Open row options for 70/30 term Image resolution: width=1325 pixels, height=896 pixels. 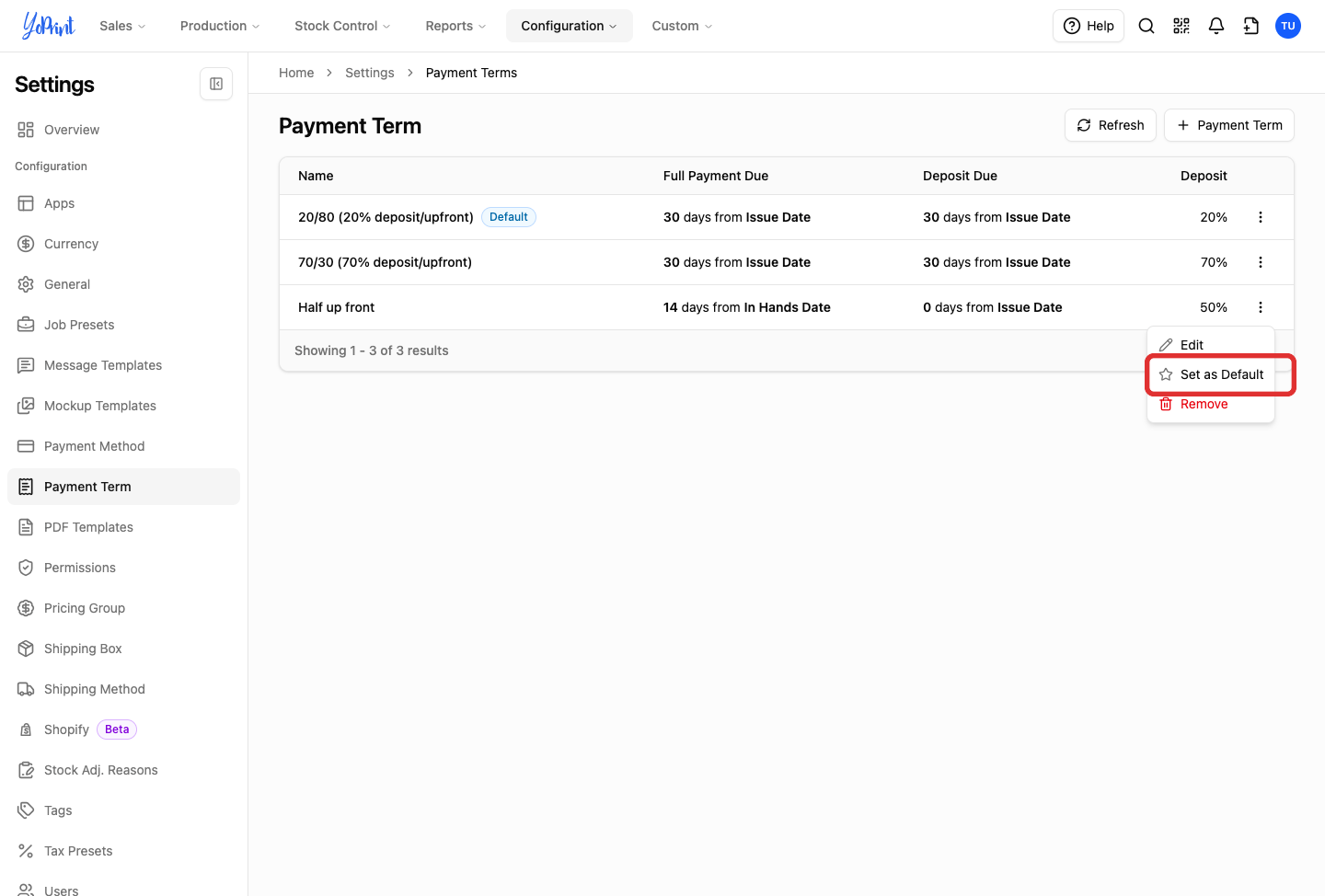tap(1261, 262)
